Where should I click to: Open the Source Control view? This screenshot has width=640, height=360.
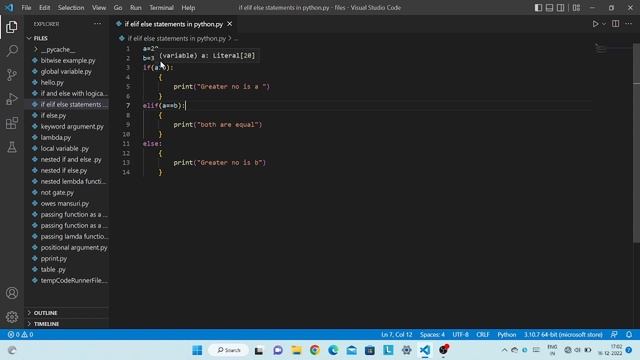click(12, 75)
